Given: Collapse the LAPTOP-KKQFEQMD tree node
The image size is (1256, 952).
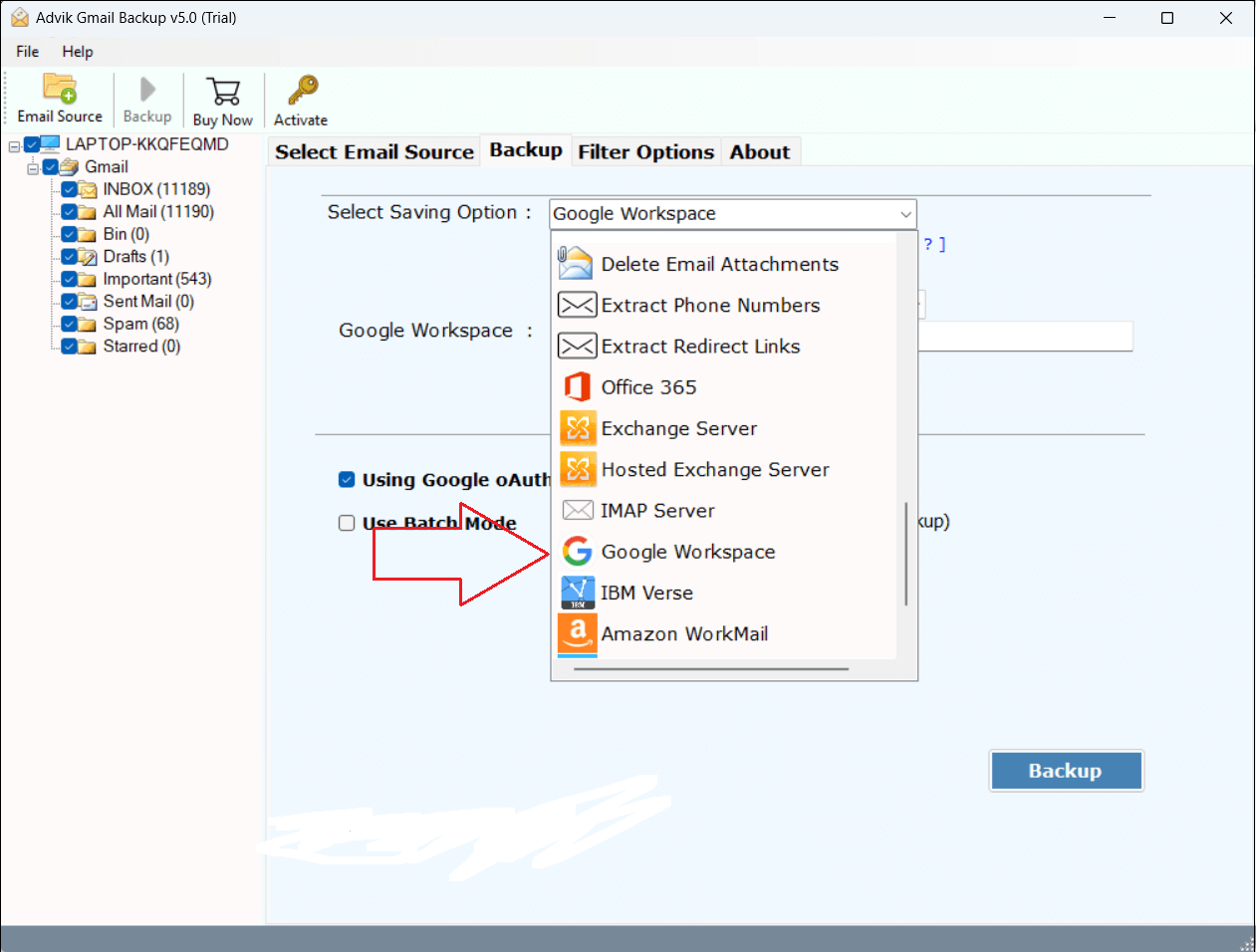Looking at the screenshot, I should (x=14, y=146).
